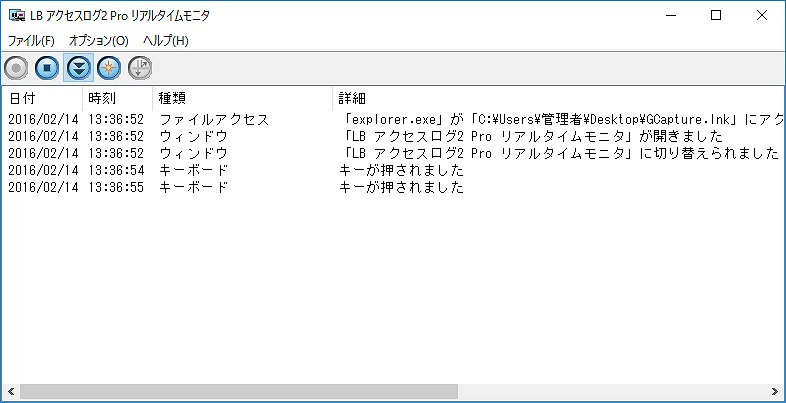Click the horizontal scrollbar right arrow
Image resolution: width=786 pixels, height=403 pixels.
tap(775, 391)
